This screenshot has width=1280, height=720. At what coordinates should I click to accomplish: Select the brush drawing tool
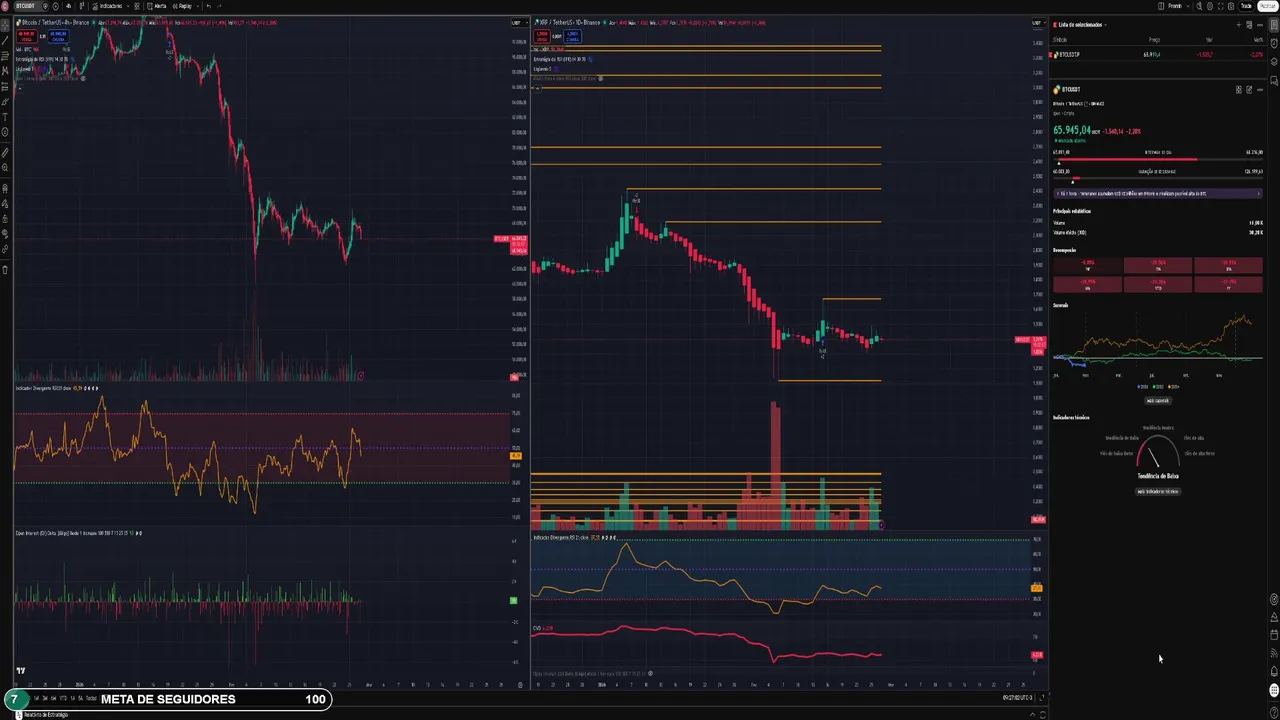click(x=5, y=101)
